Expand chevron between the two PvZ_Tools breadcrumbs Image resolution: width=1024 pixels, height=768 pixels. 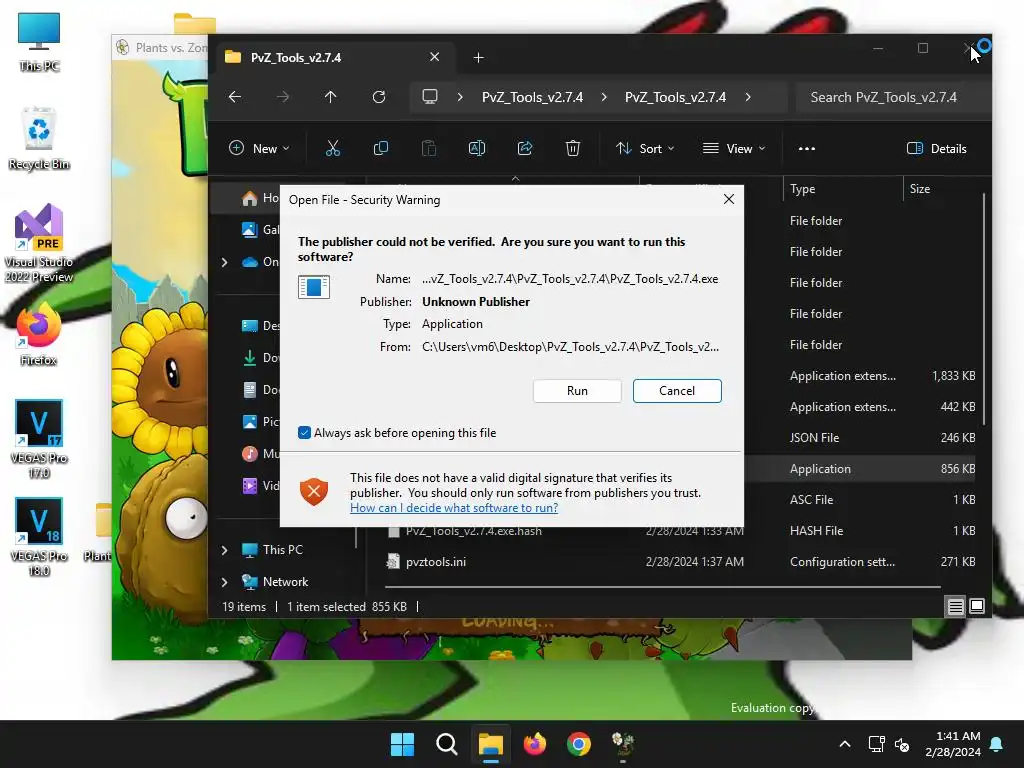pos(604,97)
